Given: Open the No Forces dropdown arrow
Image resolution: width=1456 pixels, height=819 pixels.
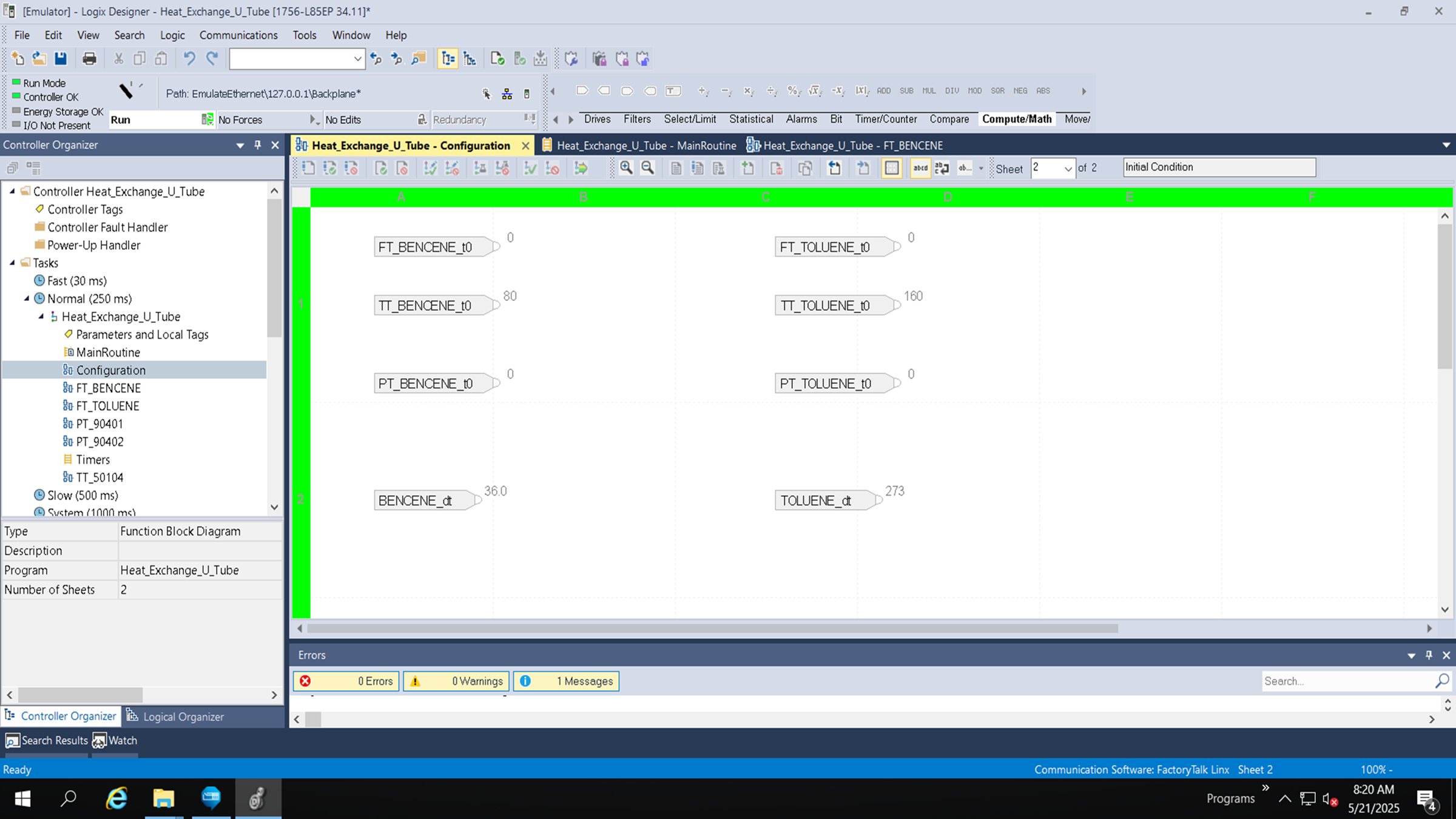Looking at the screenshot, I should (x=314, y=120).
